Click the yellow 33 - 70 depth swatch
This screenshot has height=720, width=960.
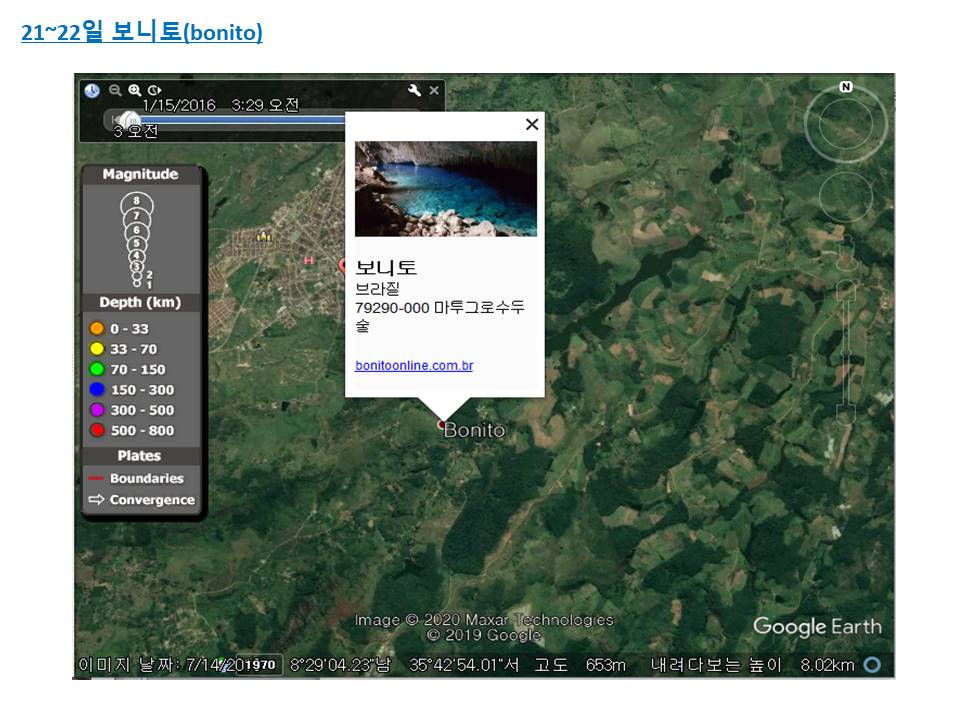pos(97,349)
